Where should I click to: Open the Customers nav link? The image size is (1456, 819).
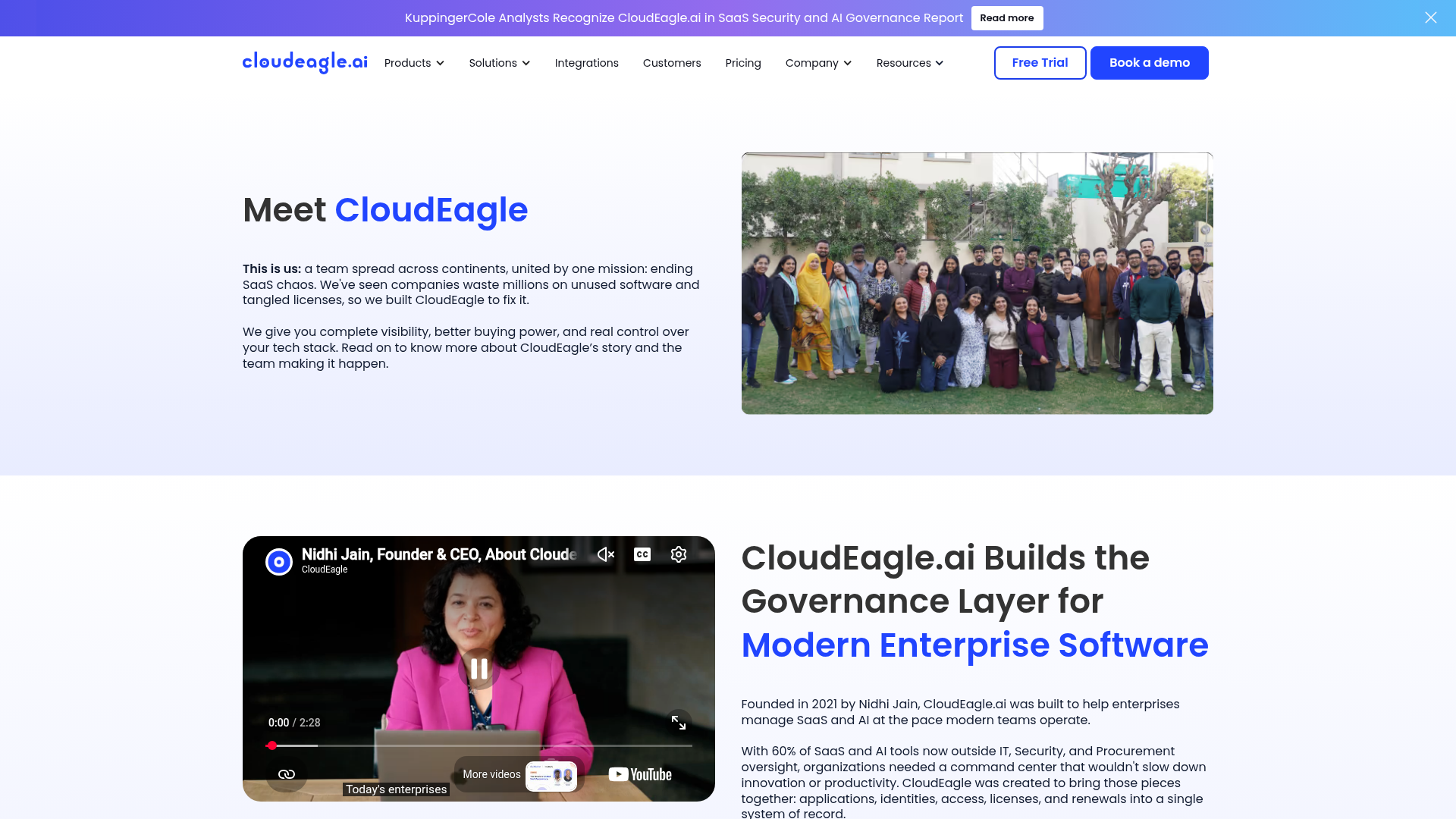pyautogui.click(x=671, y=63)
